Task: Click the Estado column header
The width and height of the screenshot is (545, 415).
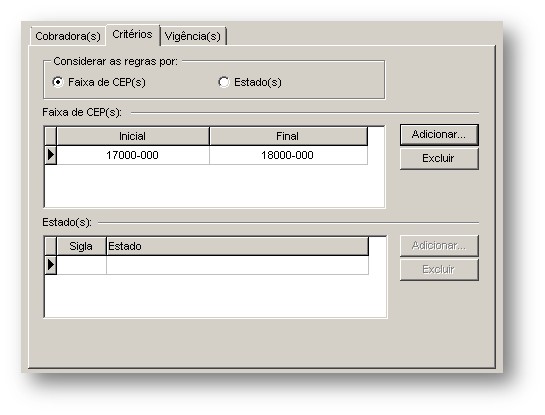Action: [237, 246]
